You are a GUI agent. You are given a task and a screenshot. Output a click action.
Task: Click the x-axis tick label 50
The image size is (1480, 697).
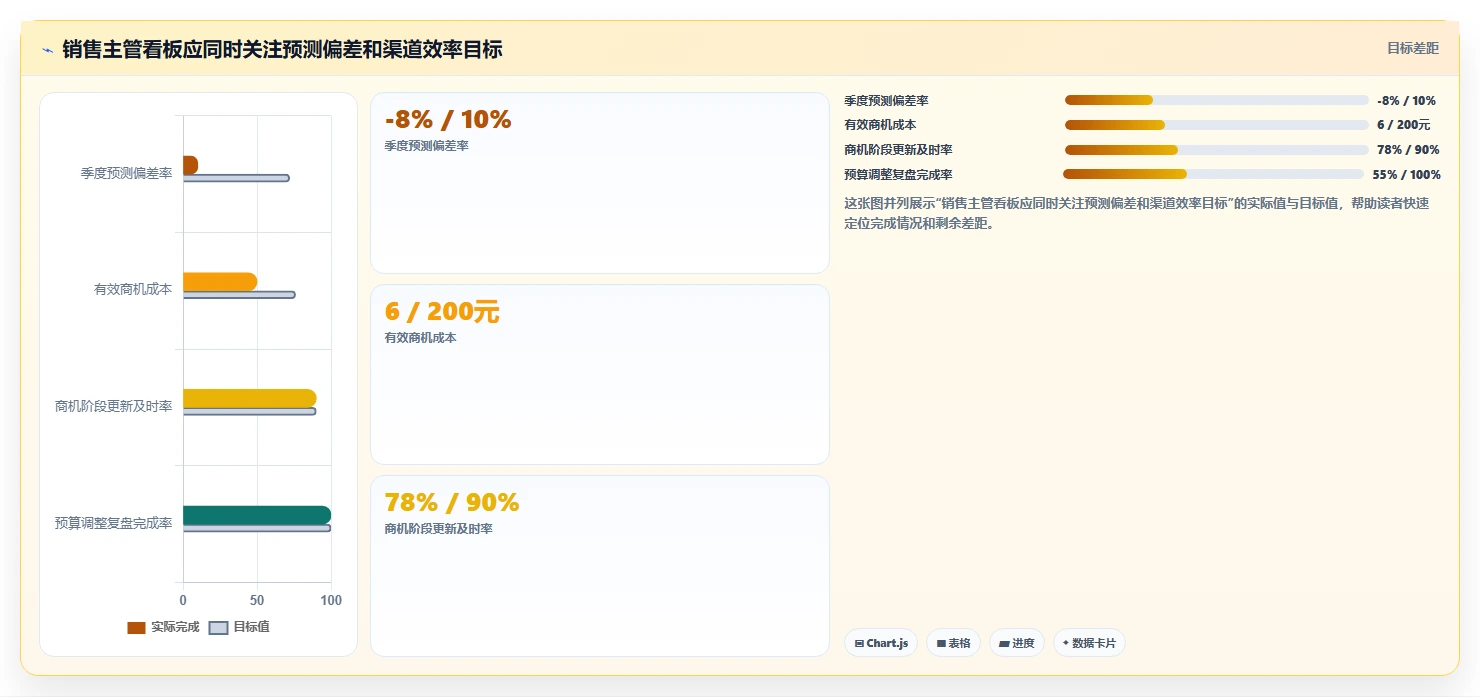pos(257,600)
